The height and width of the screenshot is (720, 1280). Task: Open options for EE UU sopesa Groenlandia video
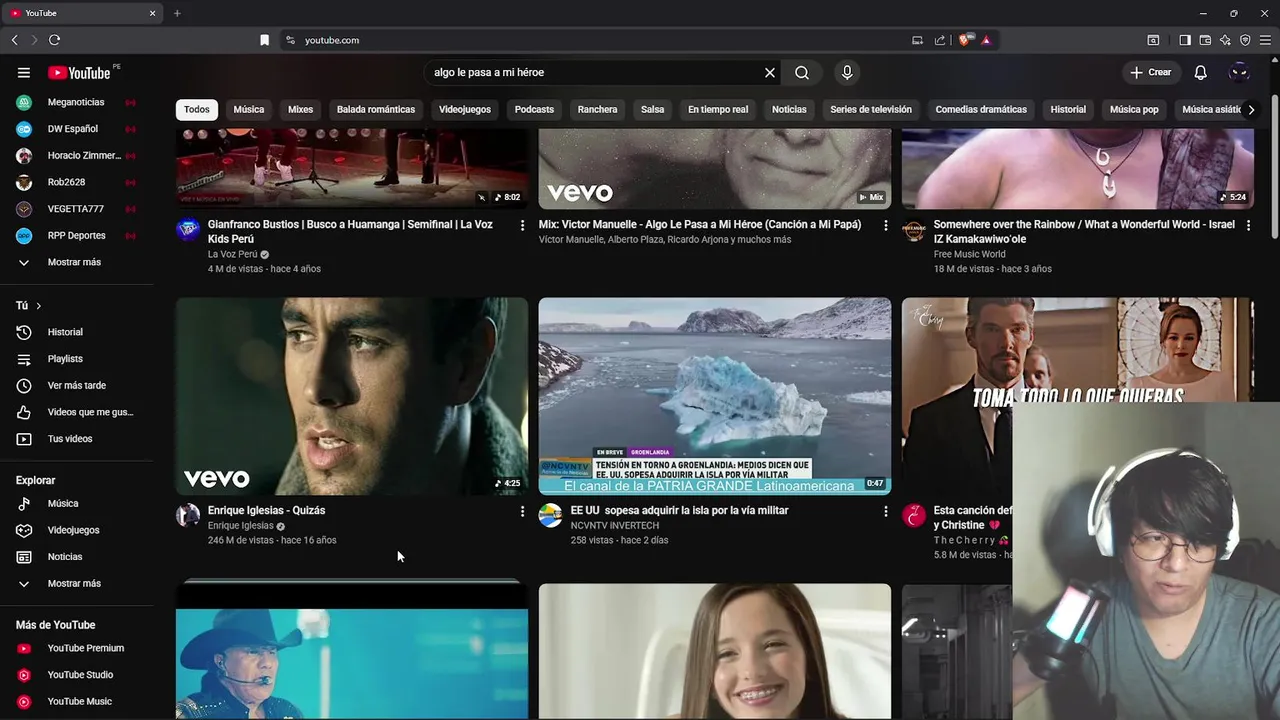click(885, 511)
